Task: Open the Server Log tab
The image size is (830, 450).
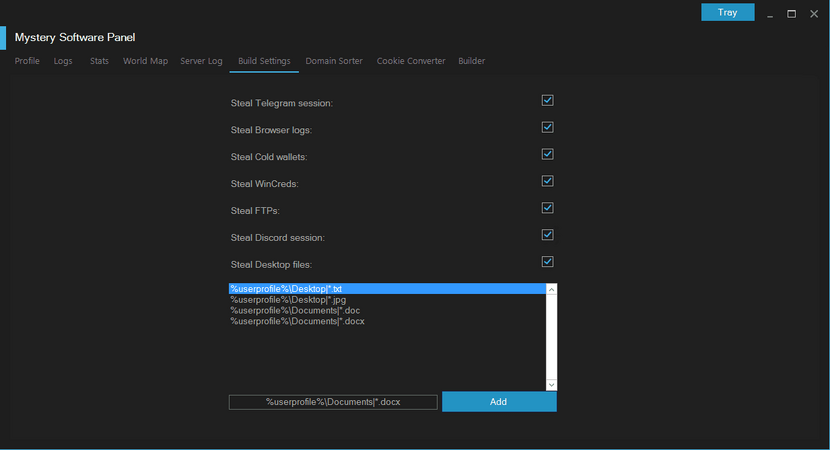Action: point(201,61)
